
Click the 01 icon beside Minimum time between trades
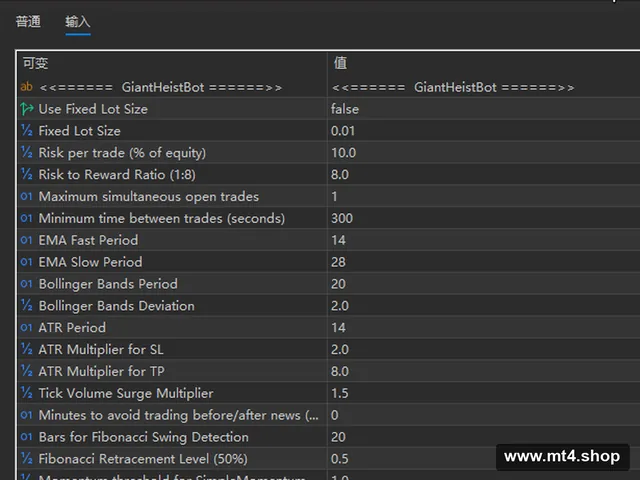tap(27, 218)
